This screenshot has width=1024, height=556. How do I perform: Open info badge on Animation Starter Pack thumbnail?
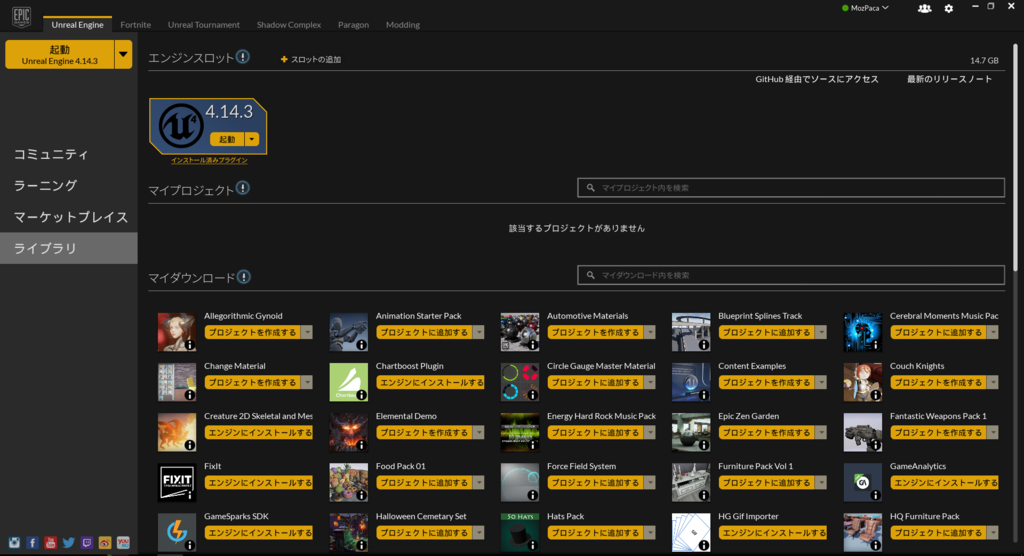[x=361, y=345]
